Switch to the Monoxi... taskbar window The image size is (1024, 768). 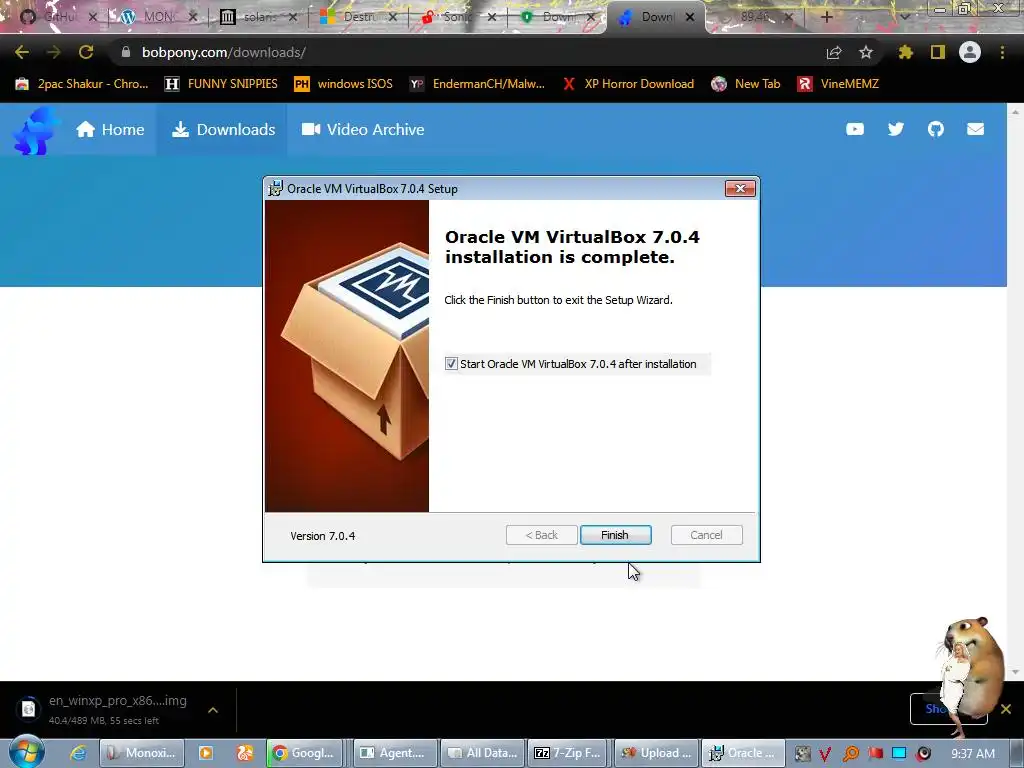pos(142,753)
